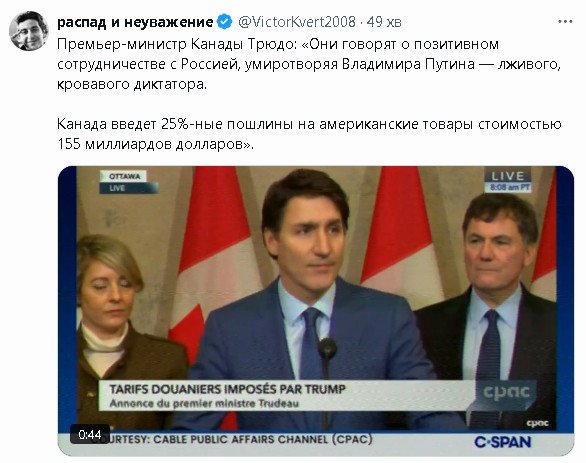Open the three-dot more options menu
Image resolution: width=586 pixels, height=463 pixels.
pyautogui.click(x=565, y=22)
